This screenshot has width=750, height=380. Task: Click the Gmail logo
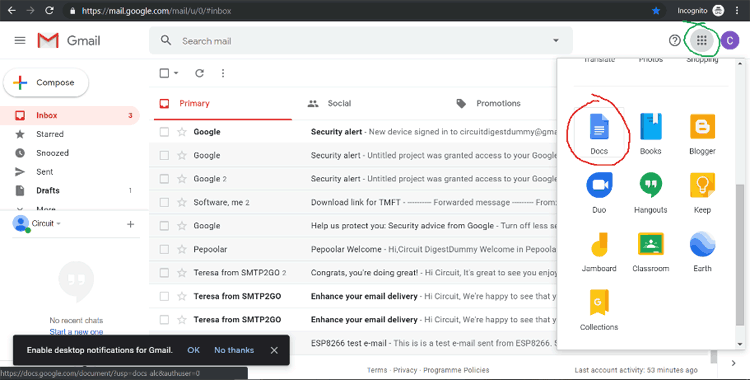tap(69, 41)
